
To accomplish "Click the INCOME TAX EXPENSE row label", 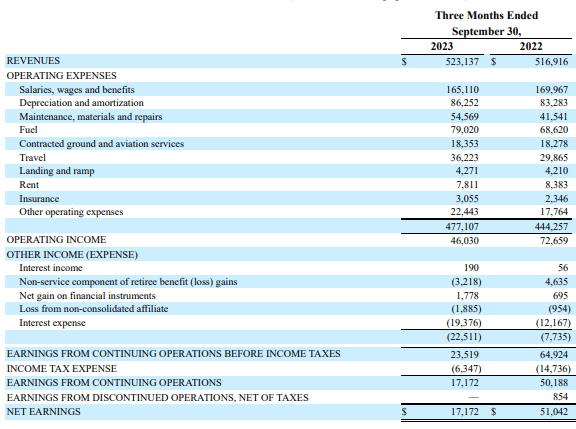I will coord(62,369).
